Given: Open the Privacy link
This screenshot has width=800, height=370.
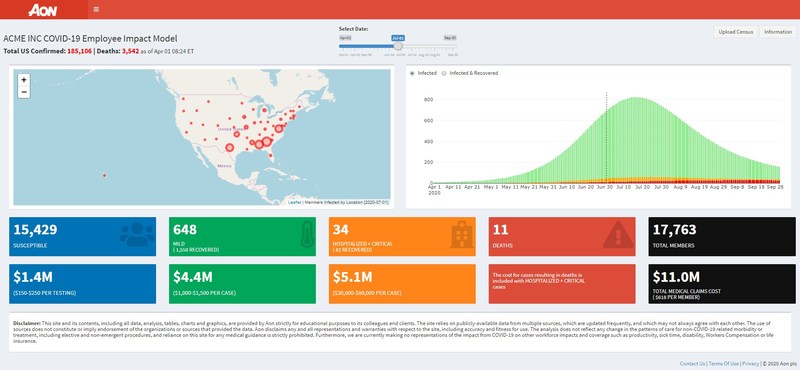Looking at the screenshot, I should [751, 364].
